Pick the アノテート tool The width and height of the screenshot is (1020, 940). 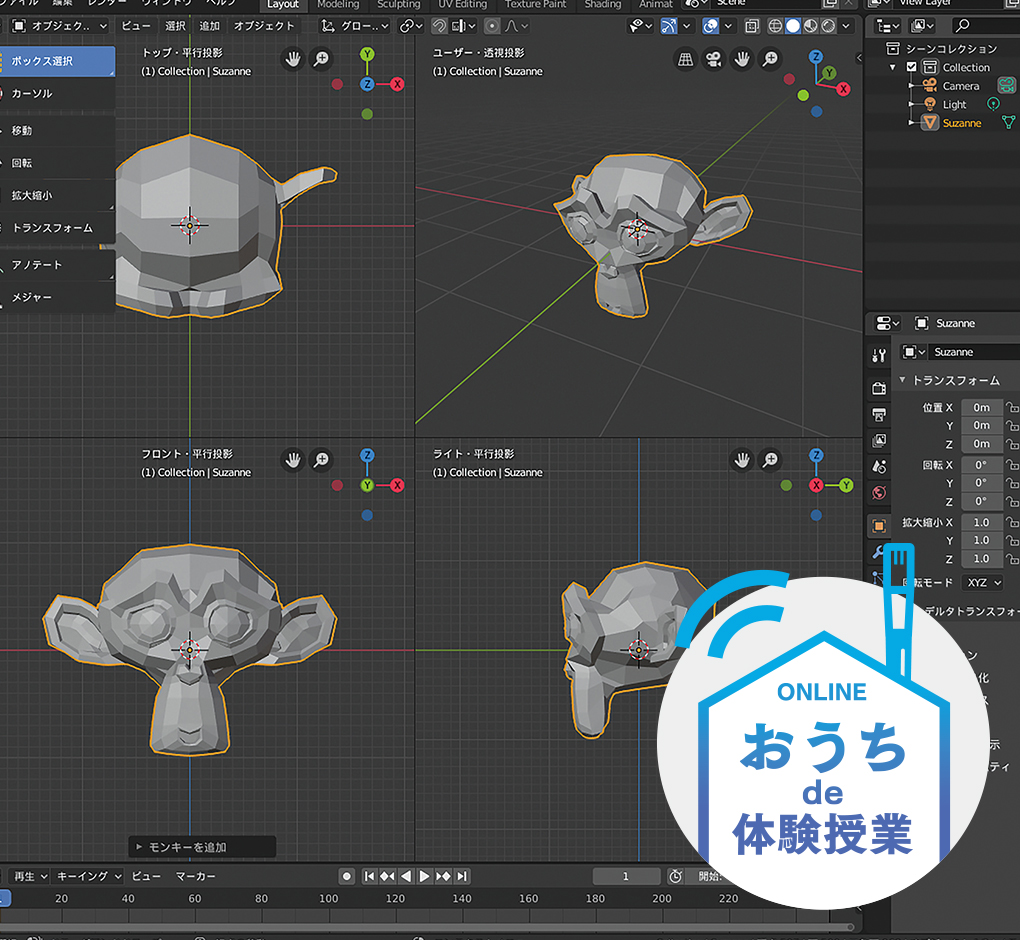pos(57,265)
